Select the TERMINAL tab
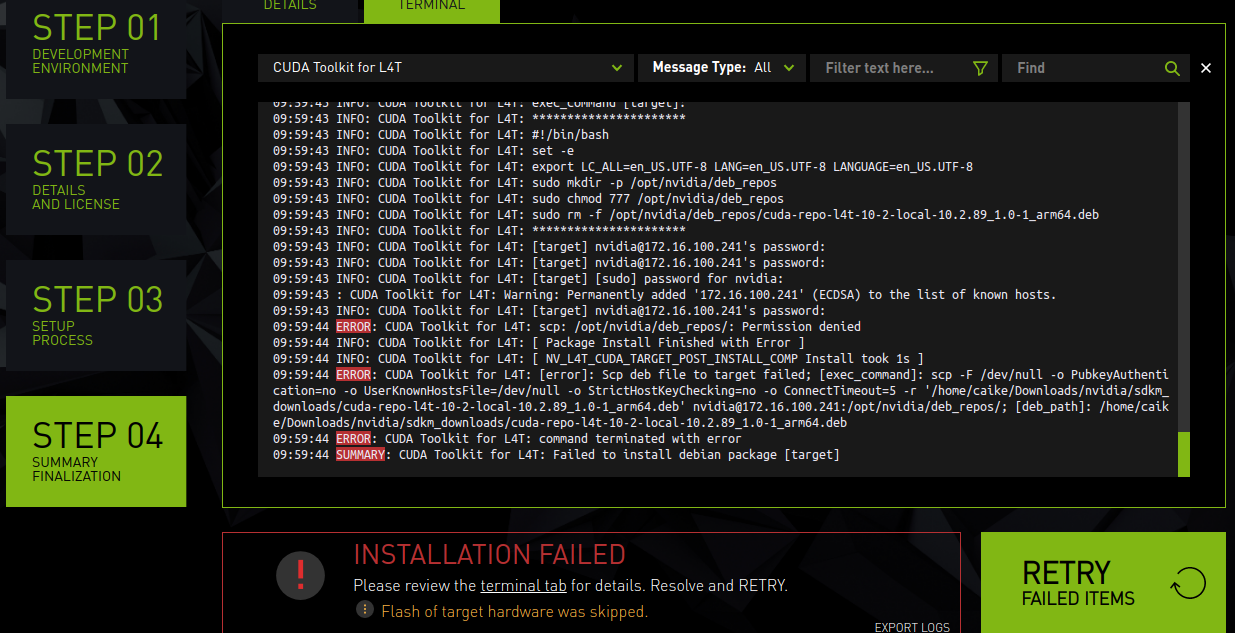Image resolution: width=1235 pixels, height=633 pixels. point(432,6)
